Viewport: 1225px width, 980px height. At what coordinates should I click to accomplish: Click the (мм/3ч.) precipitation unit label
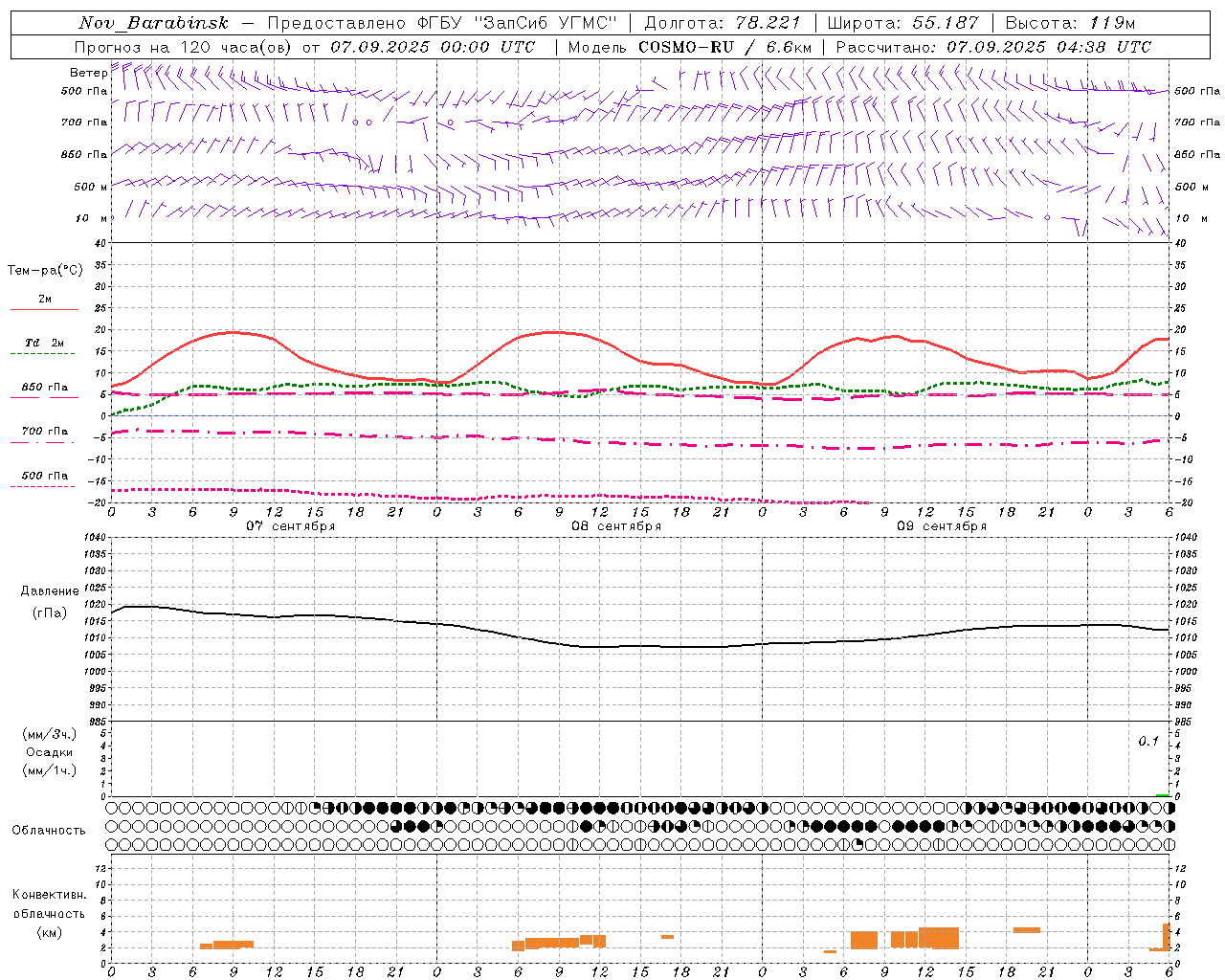tap(50, 734)
